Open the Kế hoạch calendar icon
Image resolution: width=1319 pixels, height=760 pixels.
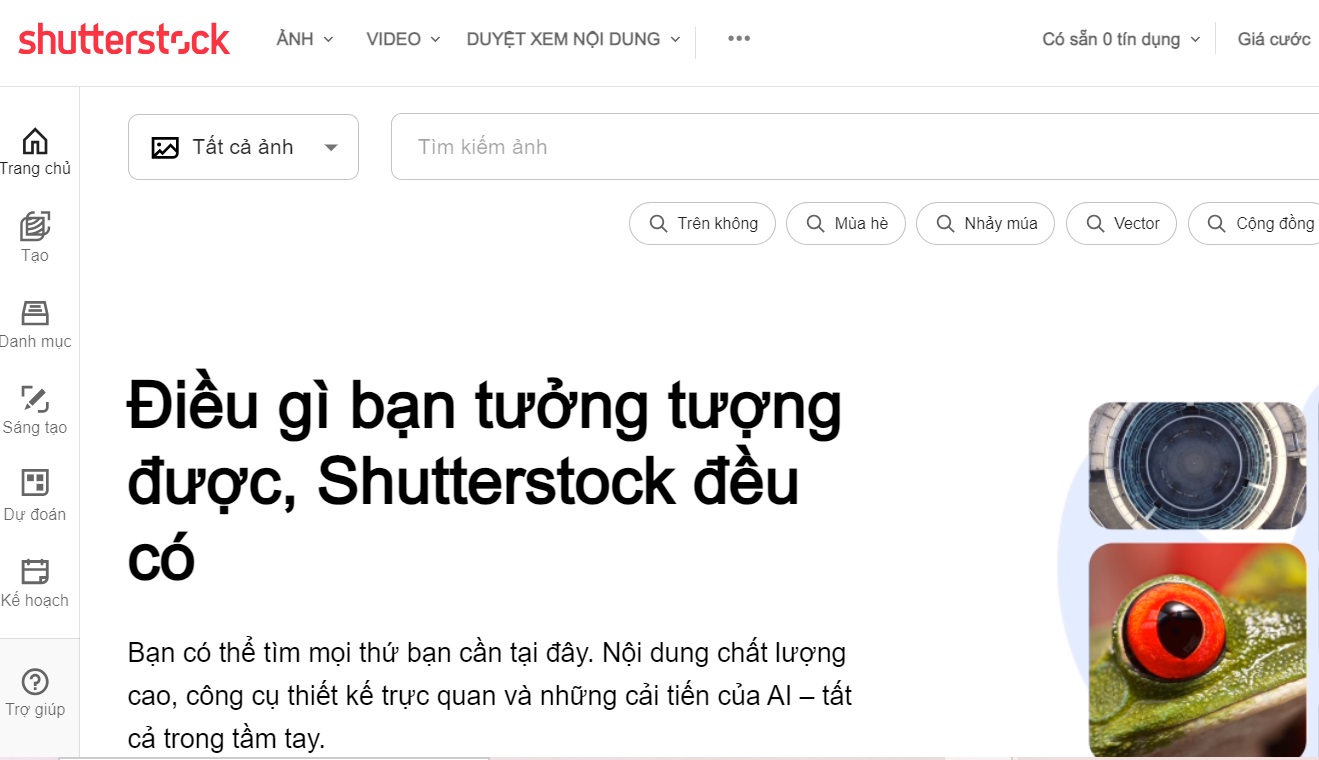35,571
